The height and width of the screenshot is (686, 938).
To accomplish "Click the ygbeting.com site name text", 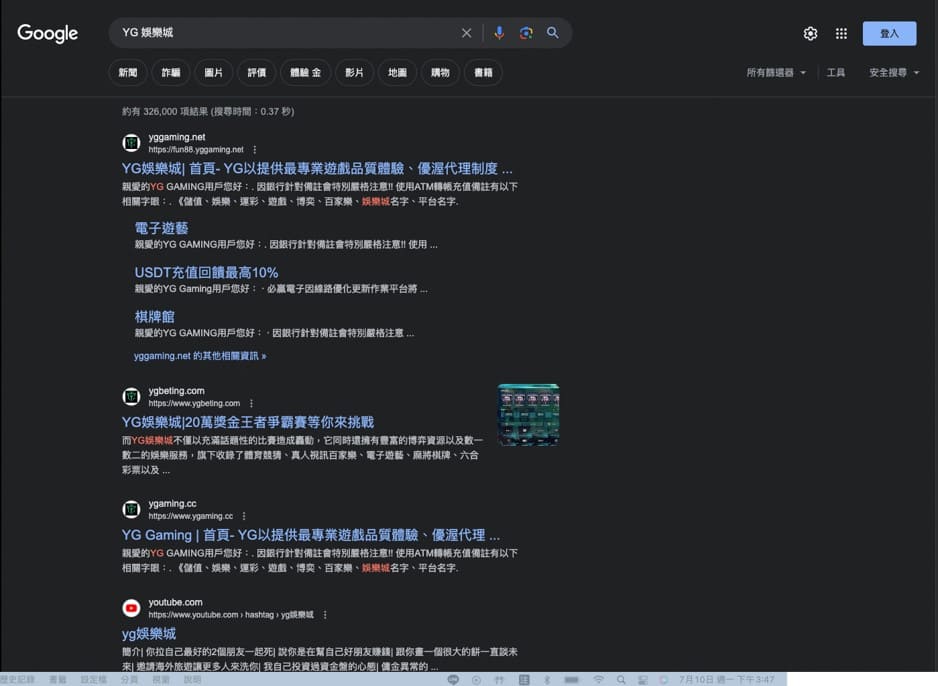I will 176,391.
